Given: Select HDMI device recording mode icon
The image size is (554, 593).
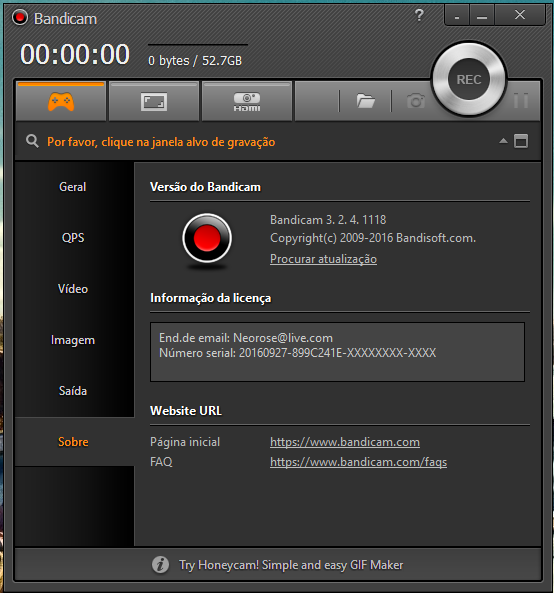Looking at the screenshot, I should [247, 102].
